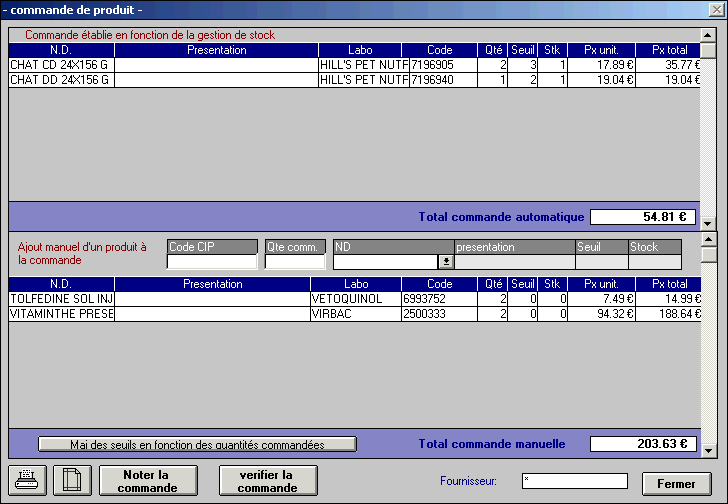The height and width of the screenshot is (504, 728).
Task: Click inside the ND combo box text field
Action: coord(385,262)
